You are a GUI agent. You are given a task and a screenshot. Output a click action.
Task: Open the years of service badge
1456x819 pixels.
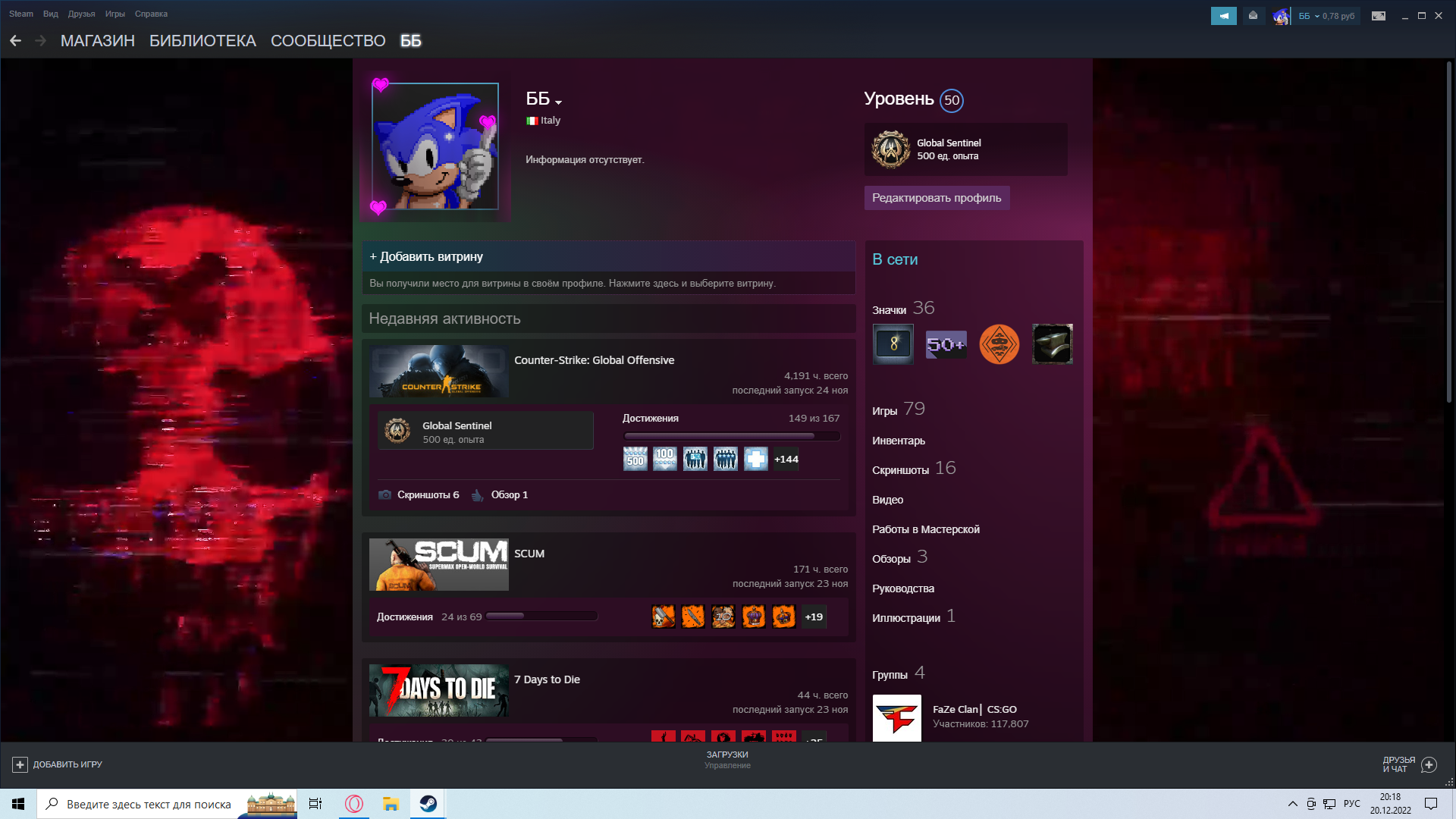(893, 344)
